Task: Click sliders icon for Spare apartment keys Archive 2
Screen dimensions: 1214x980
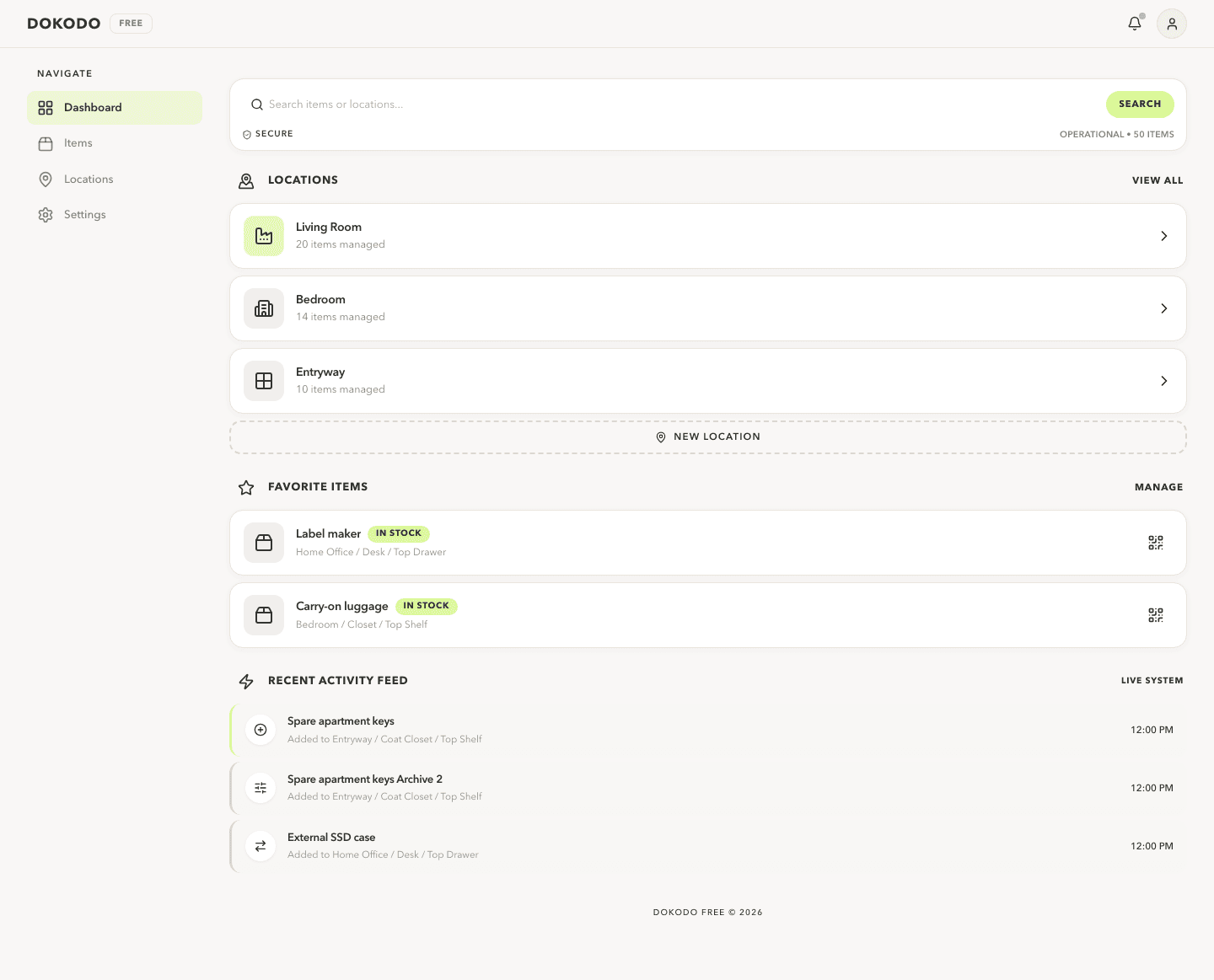Action: click(261, 788)
